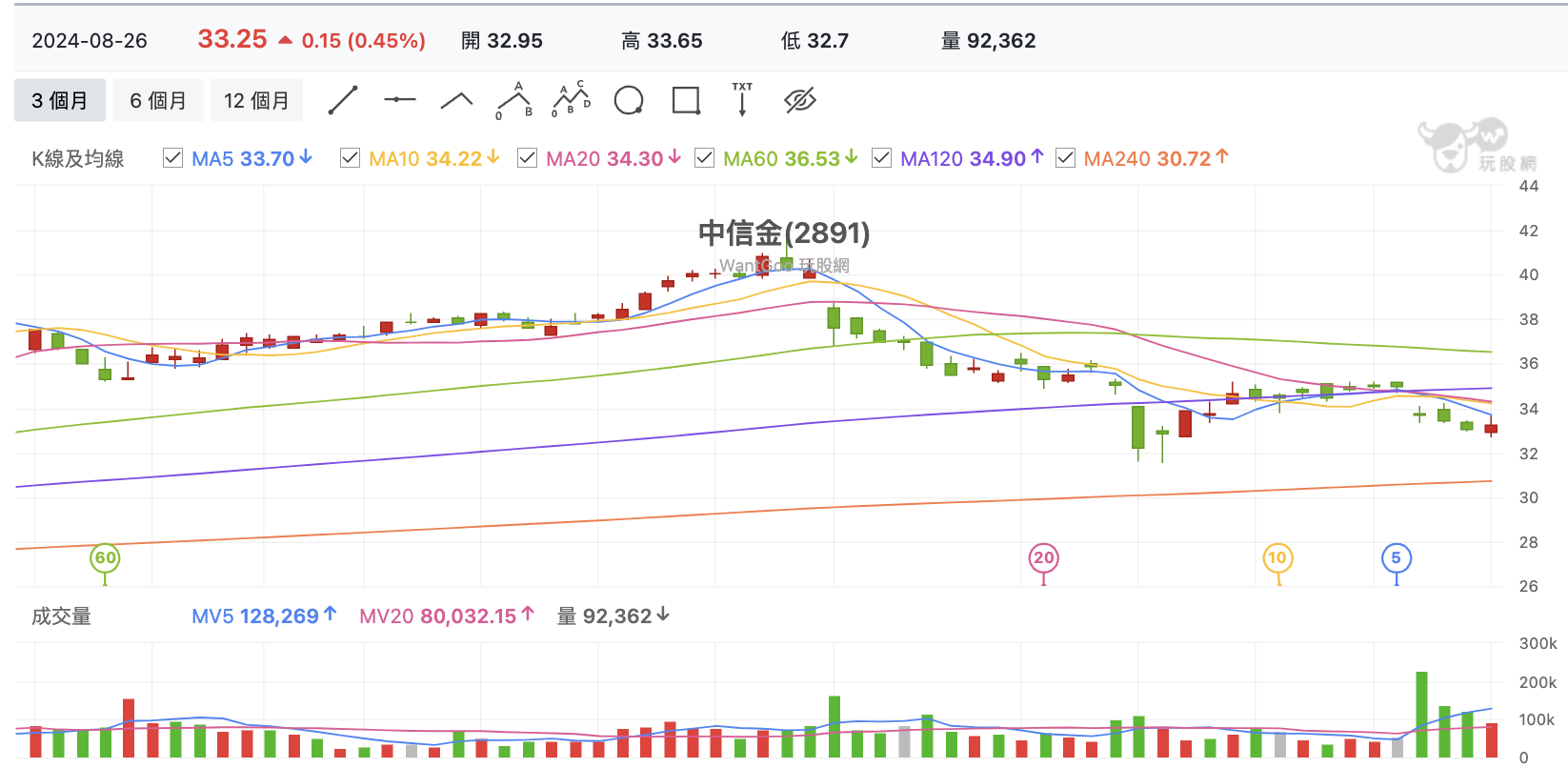Click the MA10 34.22 label
The height and width of the screenshot is (768, 1568).
point(434,158)
